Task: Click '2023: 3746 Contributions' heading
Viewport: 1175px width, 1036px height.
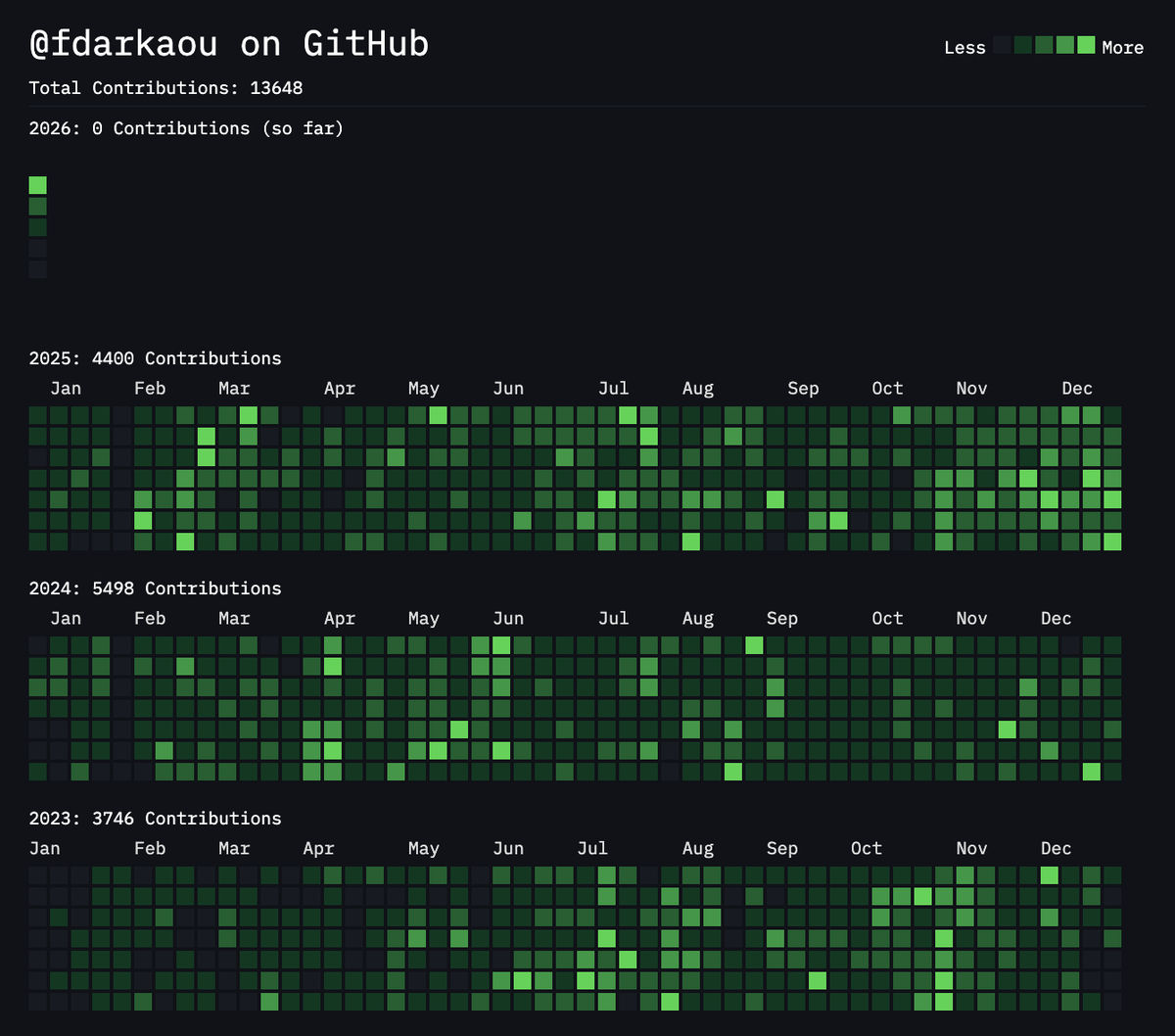Action: [x=156, y=819]
